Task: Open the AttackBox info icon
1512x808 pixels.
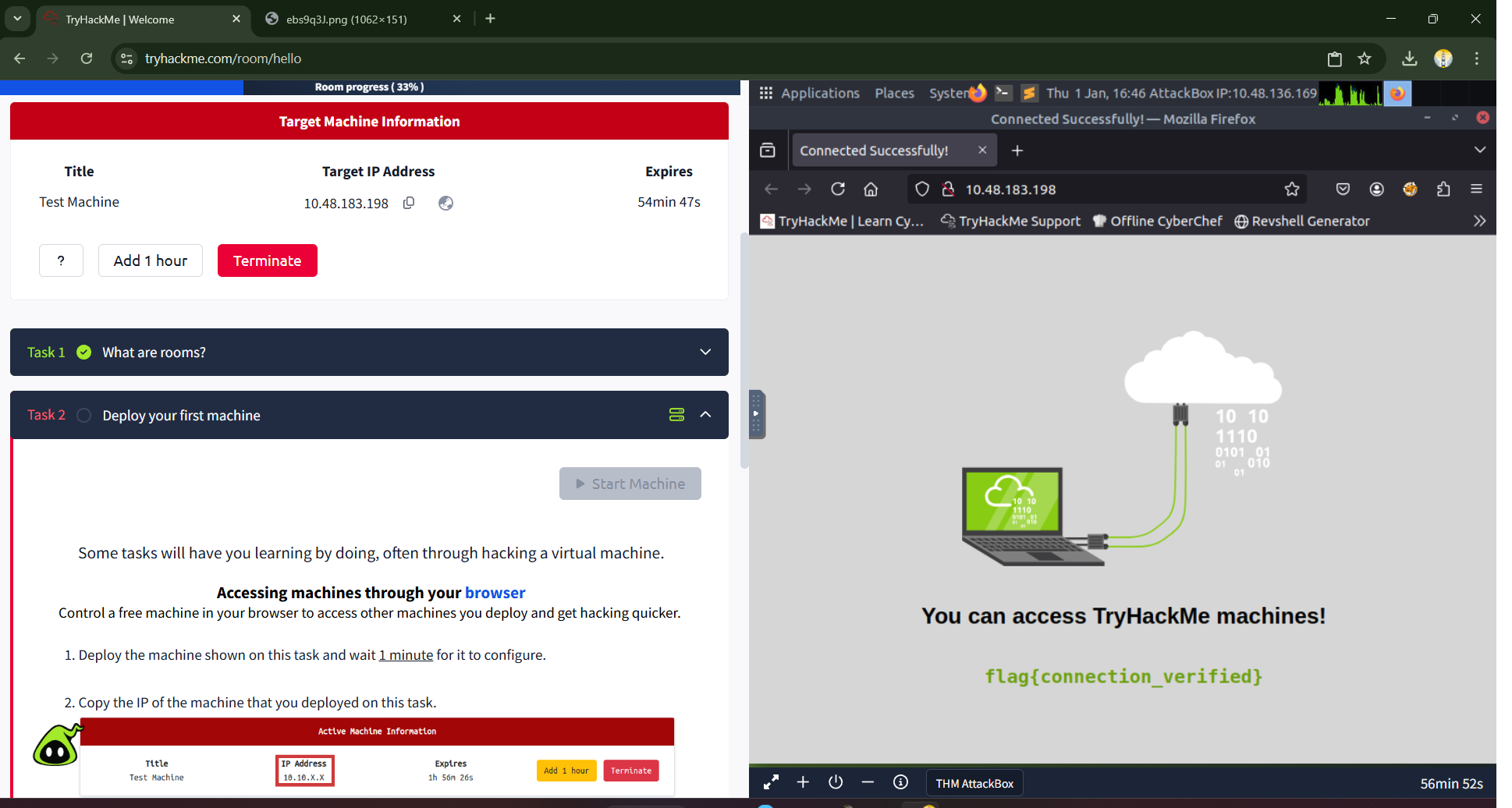Action: (900, 782)
